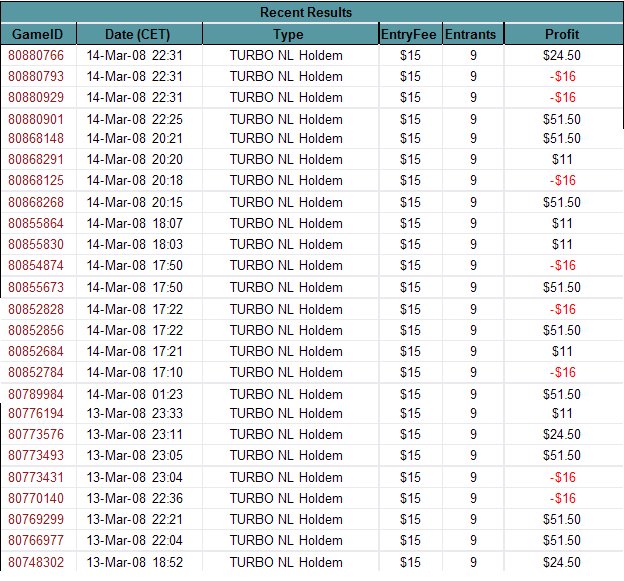Viewport: 624px width, 581px height.
Task: Open game ID 80868291 link
Action: pos(36,160)
